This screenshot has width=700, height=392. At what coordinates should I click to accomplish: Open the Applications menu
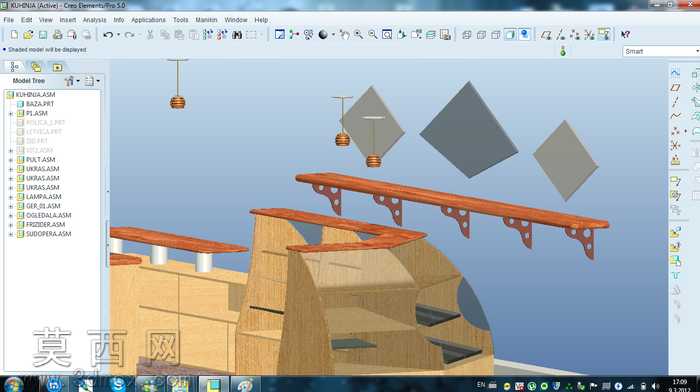point(148,20)
